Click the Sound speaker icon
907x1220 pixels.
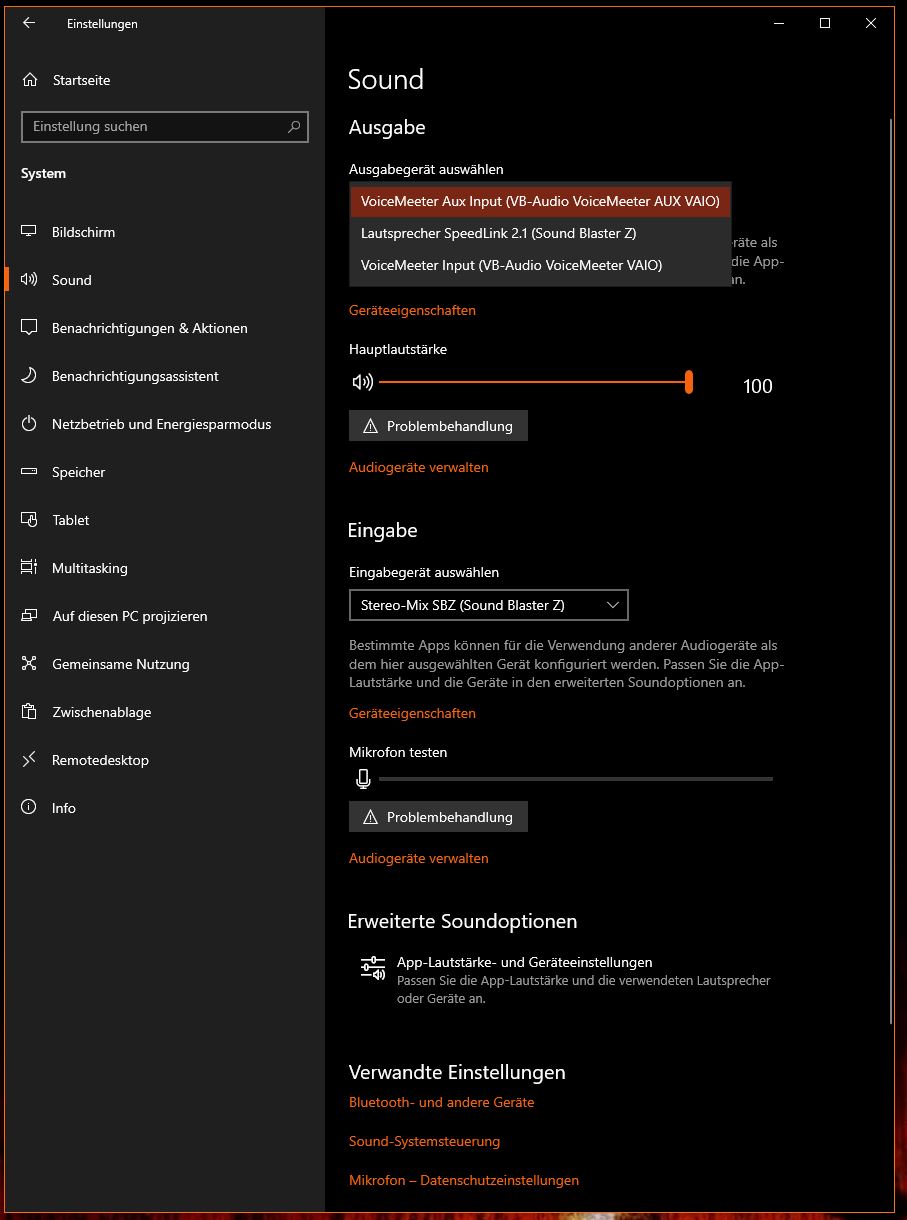29,279
